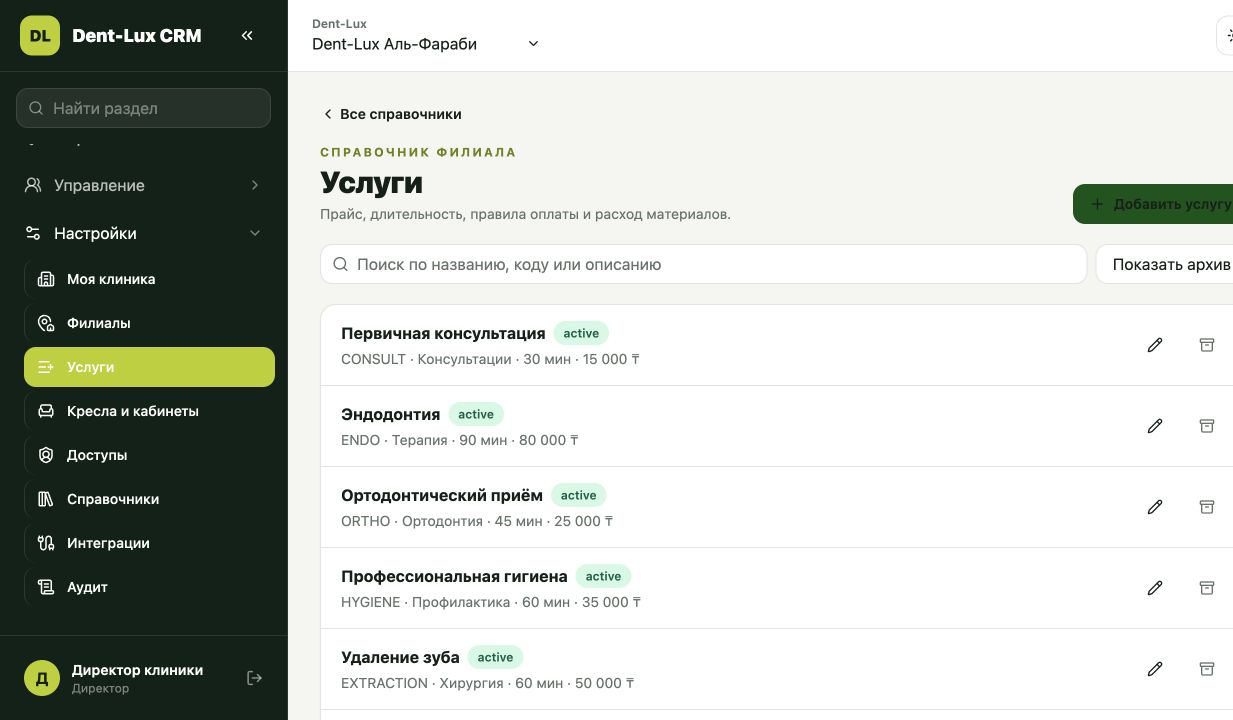The height and width of the screenshot is (720, 1233).
Task: Open Моя клиника settings page
Action: (x=149, y=279)
